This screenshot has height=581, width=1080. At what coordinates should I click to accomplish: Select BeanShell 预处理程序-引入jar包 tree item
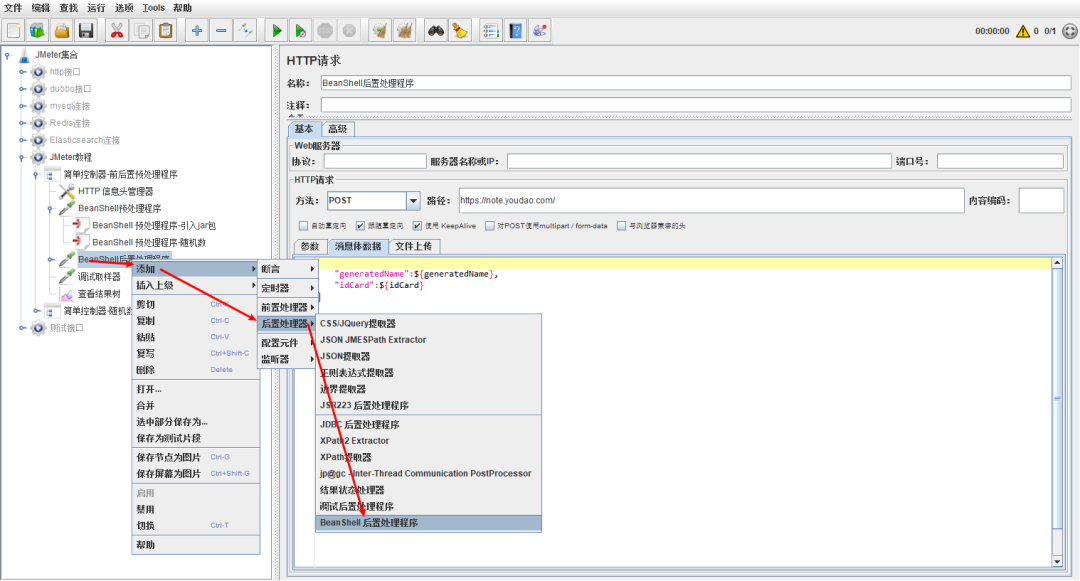click(x=154, y=225)
